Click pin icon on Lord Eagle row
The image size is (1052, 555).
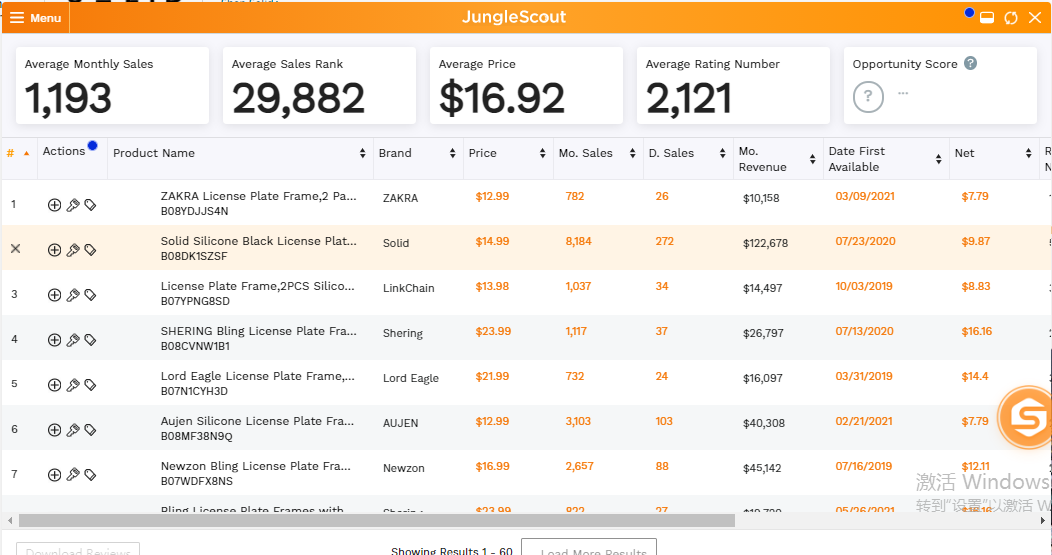(x=72, y=385)
